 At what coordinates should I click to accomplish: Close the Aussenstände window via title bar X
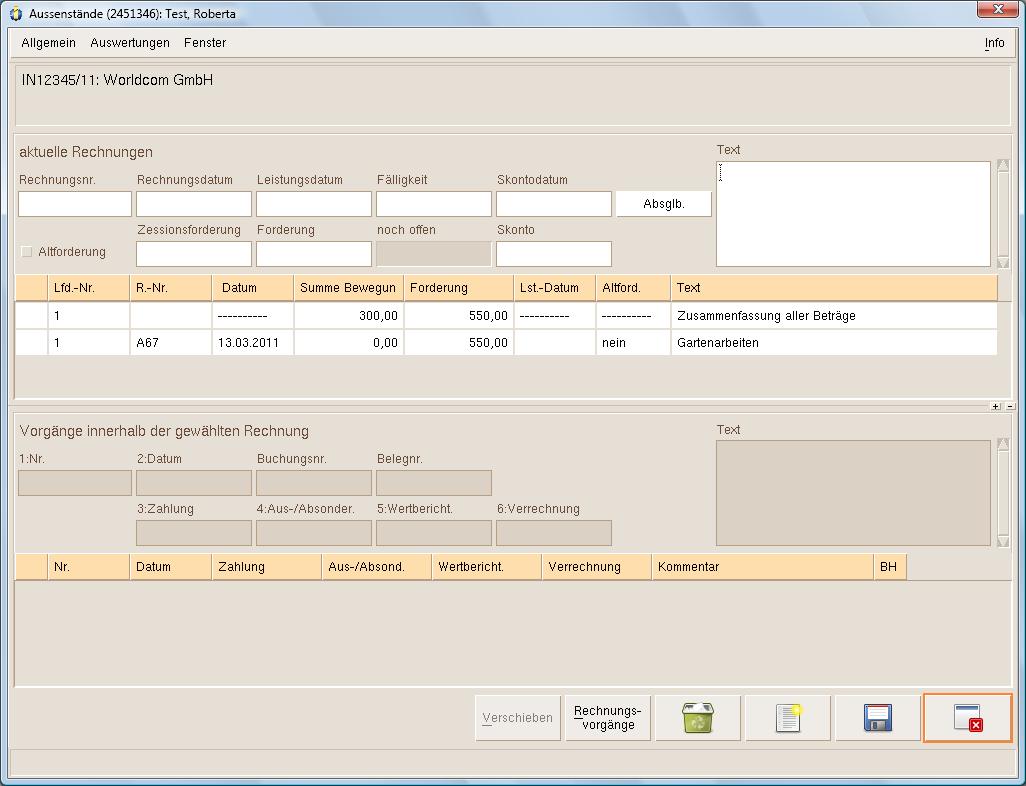(997, 9)
